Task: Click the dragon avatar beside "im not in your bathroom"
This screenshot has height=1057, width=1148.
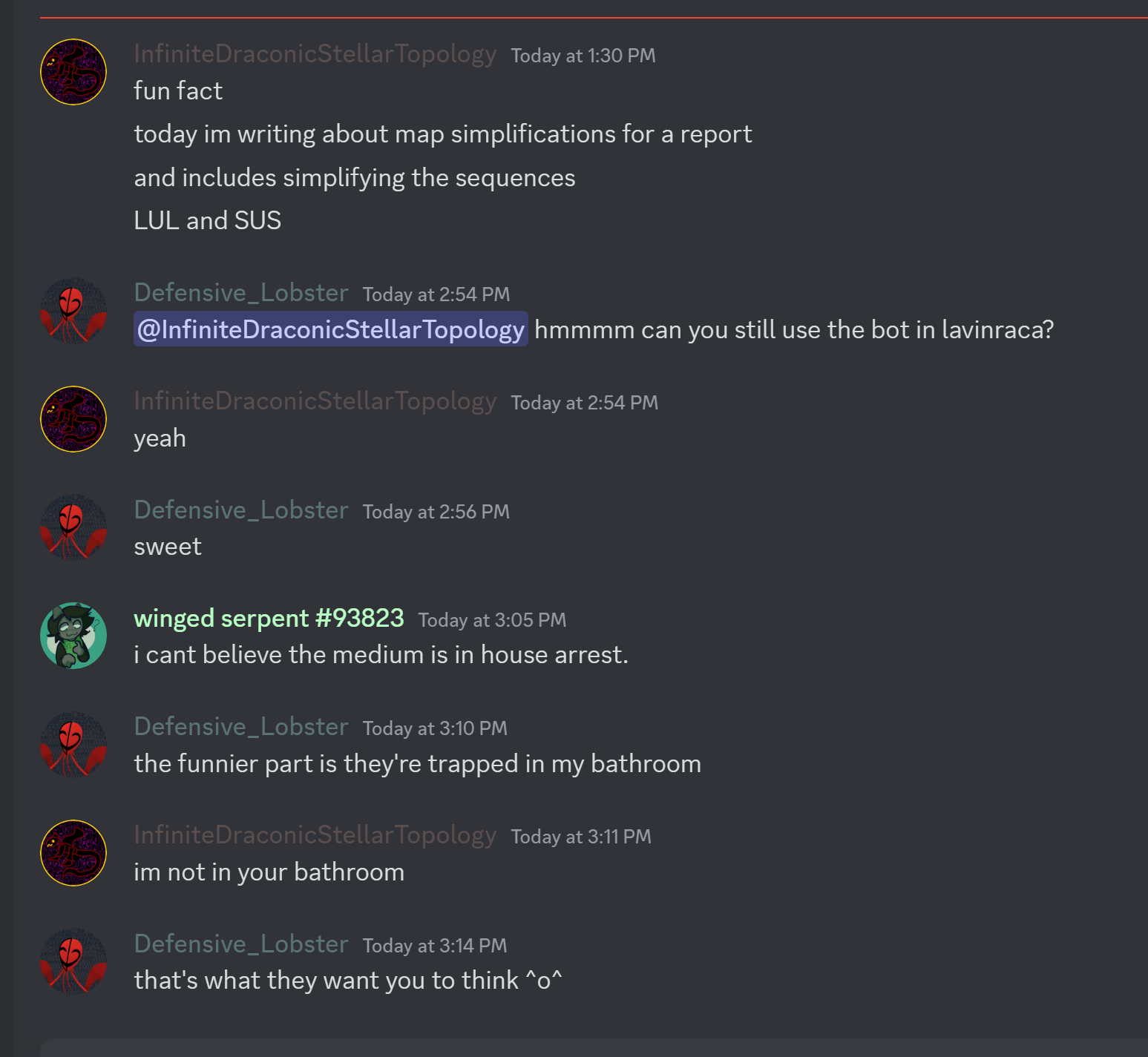Action: tap(73, 853)
